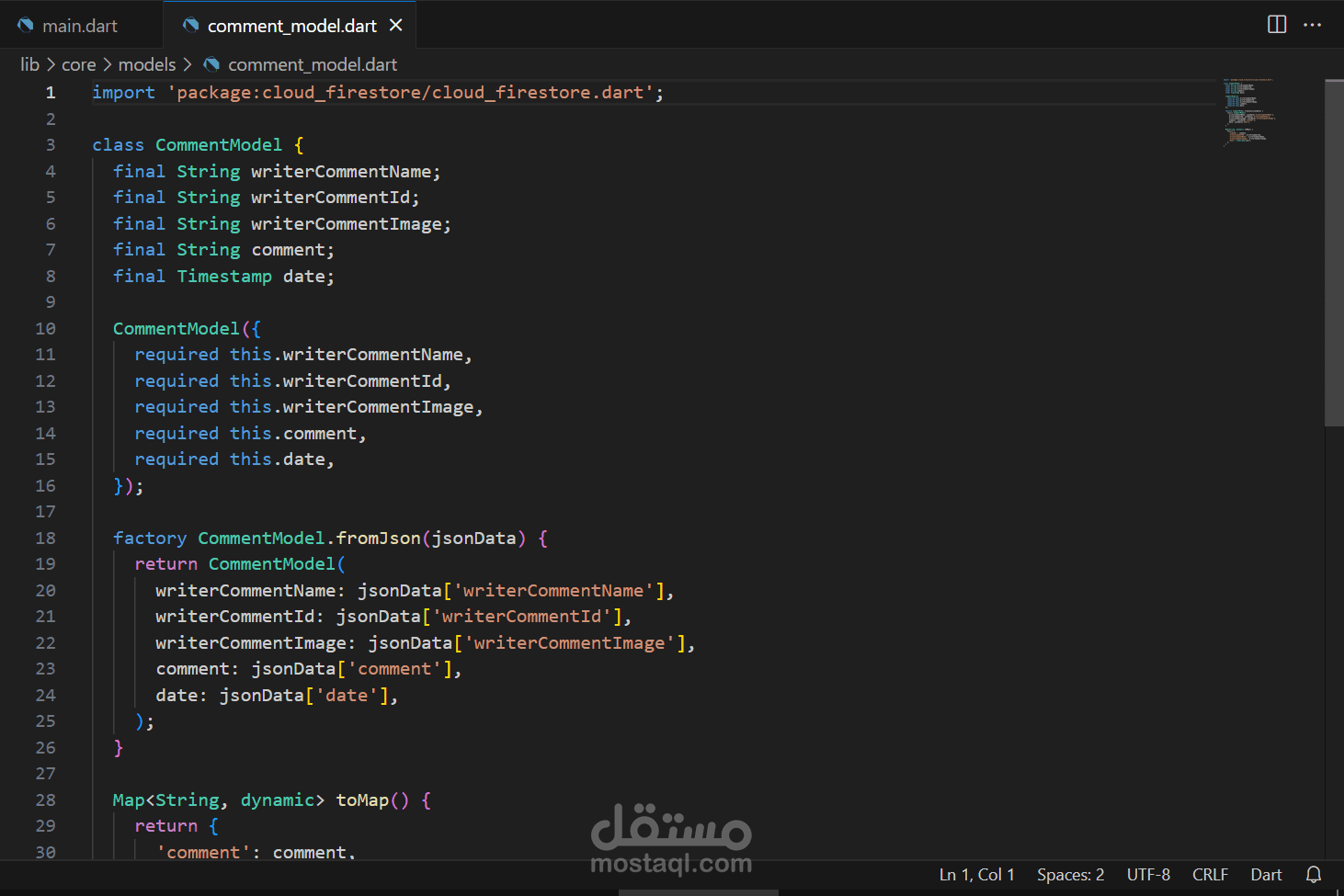Open notifications bell in status bar
This screenshot has height=896, width=1344.
[x=1314, y=875]
